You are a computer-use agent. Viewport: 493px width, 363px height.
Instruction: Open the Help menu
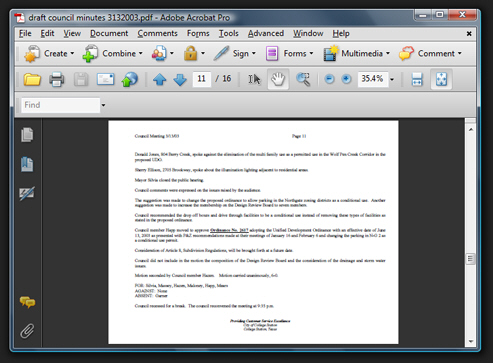coord(341,33)
